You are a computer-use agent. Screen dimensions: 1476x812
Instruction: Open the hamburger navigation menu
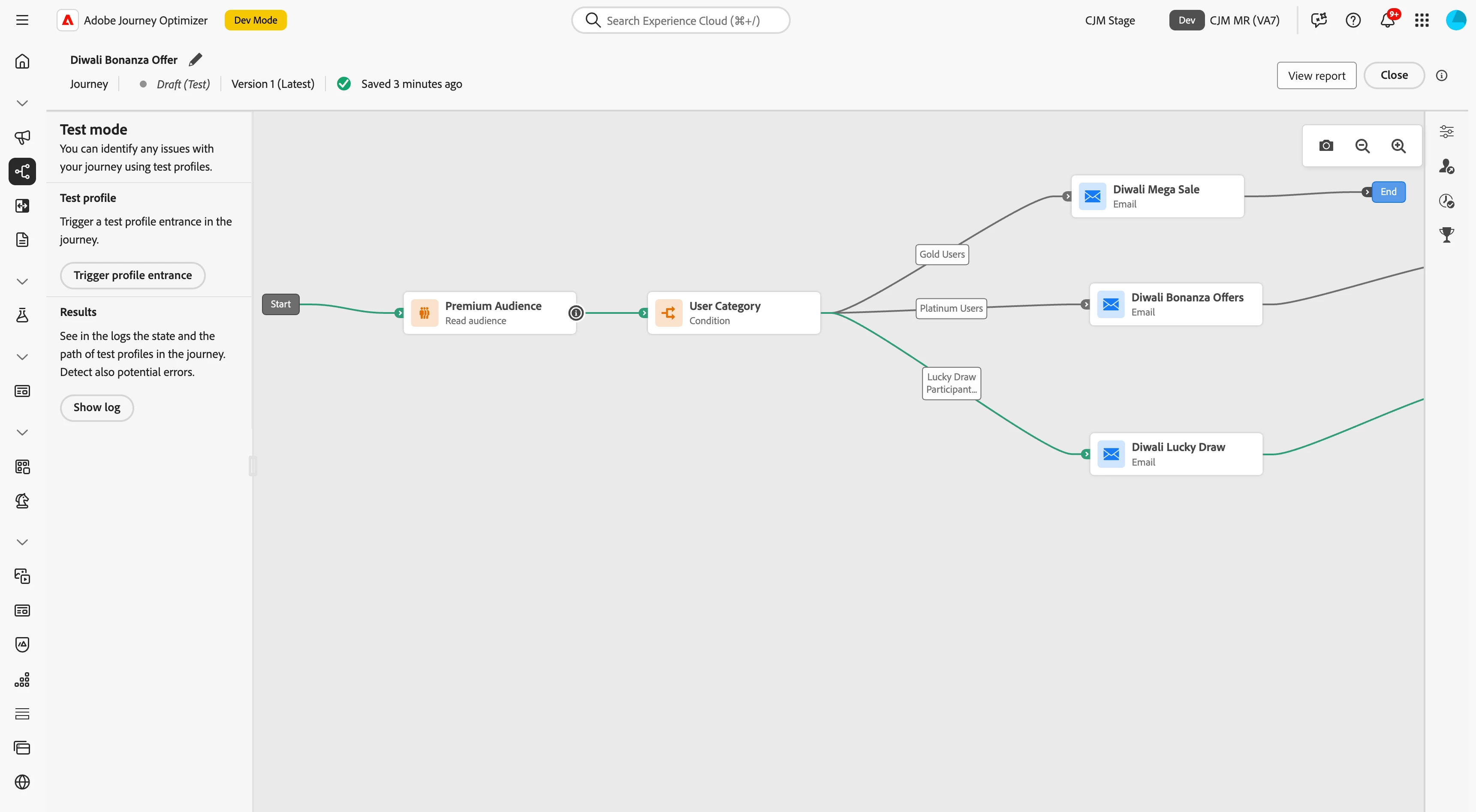(22, 21)
